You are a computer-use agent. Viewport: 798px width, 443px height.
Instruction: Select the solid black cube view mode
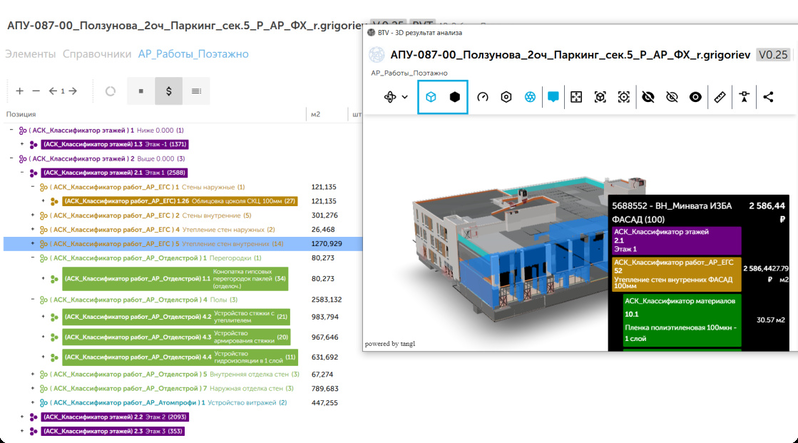tap(455, 97)
